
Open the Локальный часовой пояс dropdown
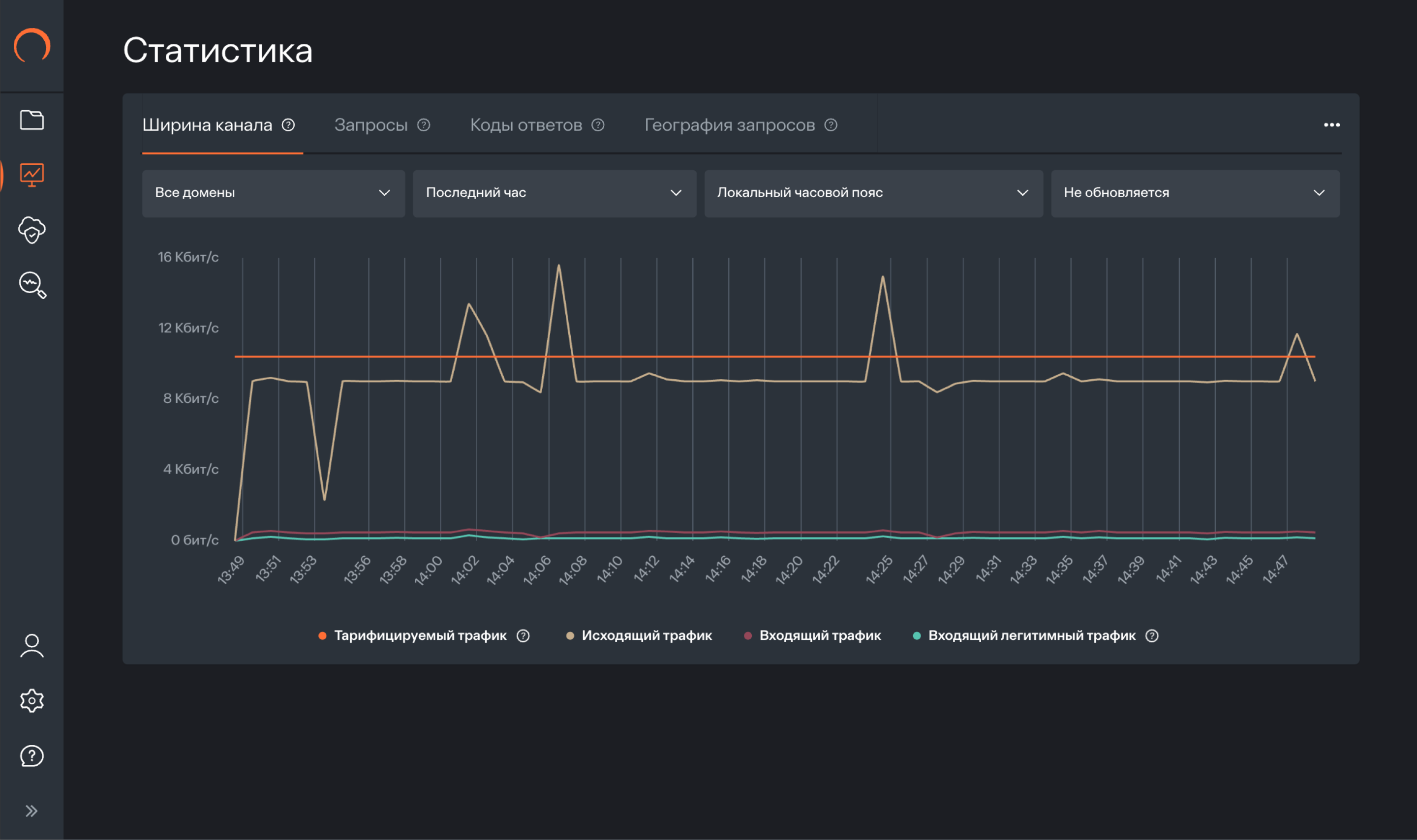[873, 193]
